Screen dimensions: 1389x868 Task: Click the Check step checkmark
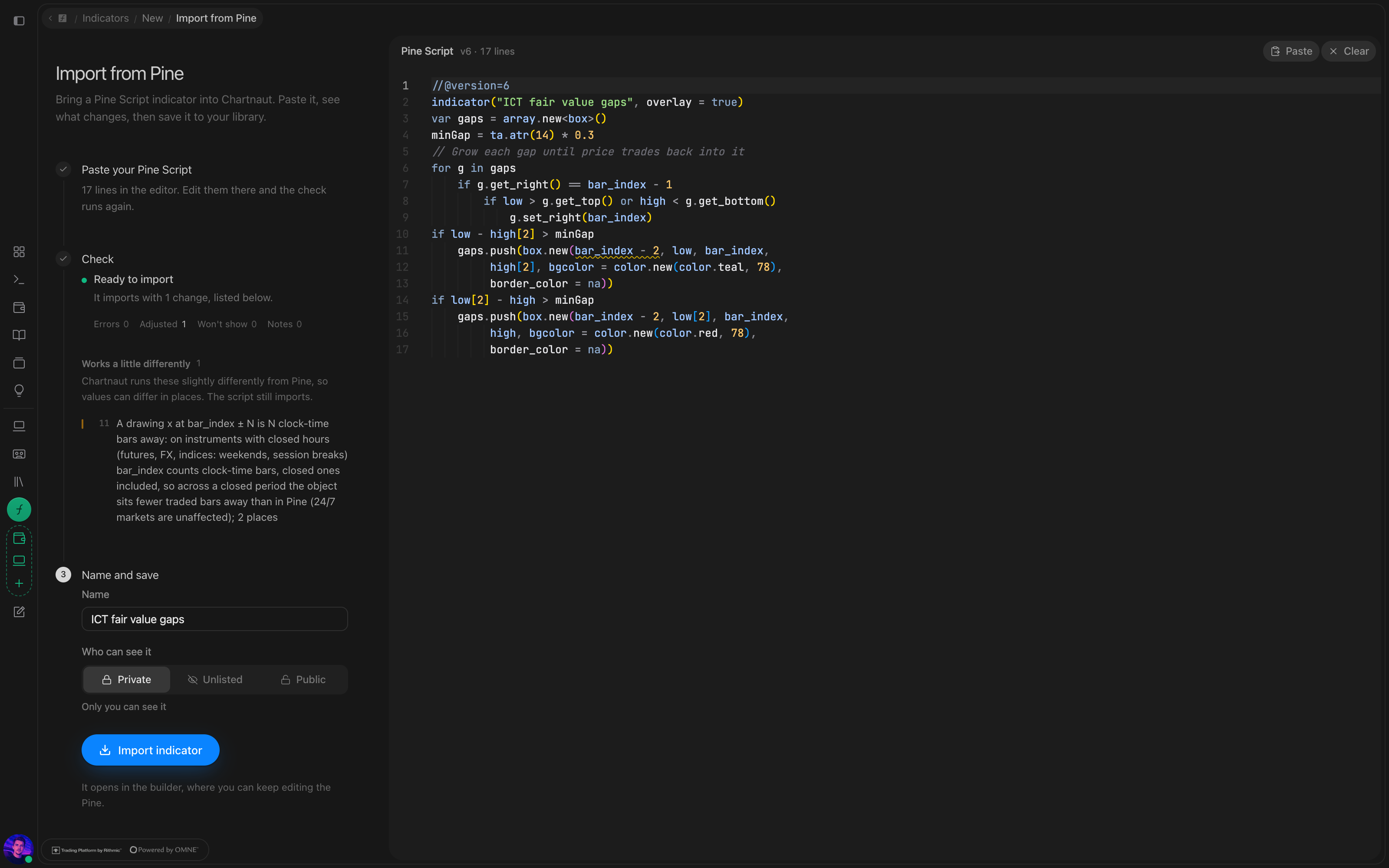[63, 259]
